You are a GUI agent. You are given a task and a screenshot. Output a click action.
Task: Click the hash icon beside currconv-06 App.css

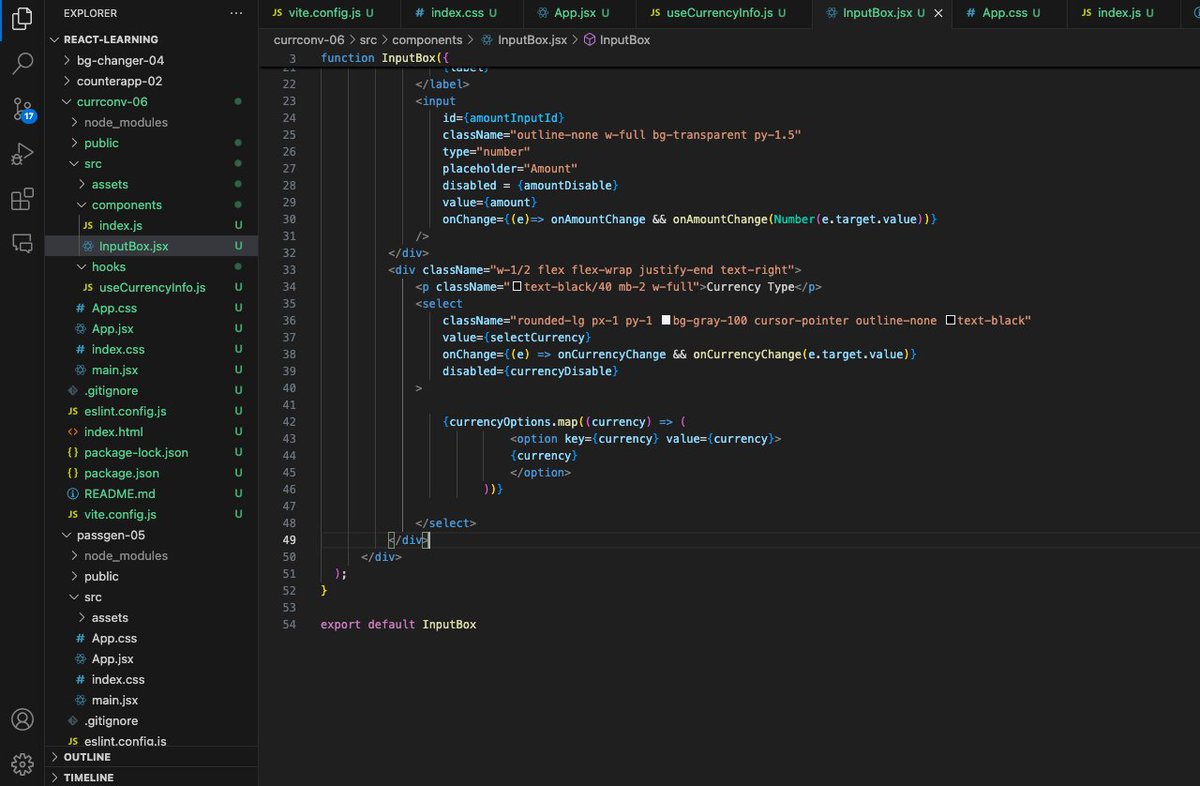coord(80,308)
